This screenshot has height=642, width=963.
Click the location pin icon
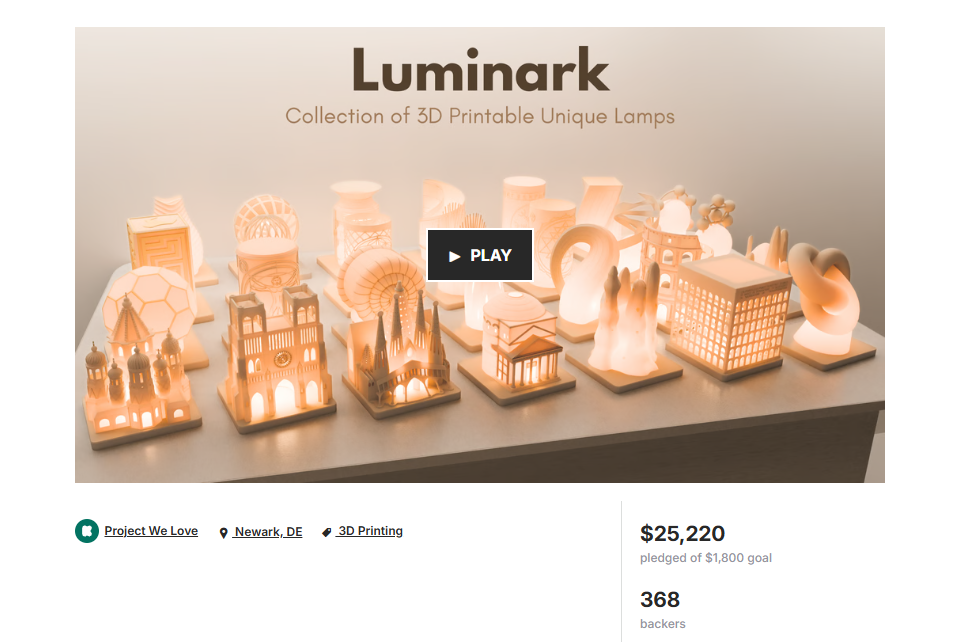[x=224, y=533]
